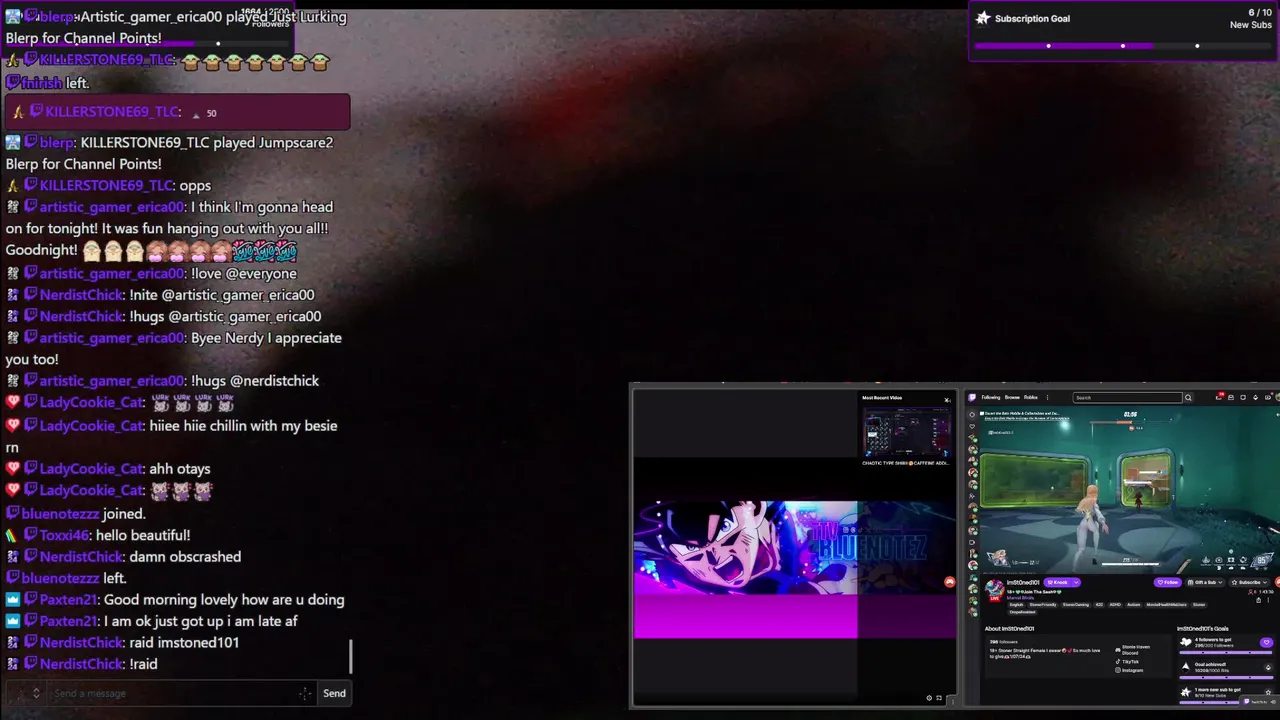
Task: Open the Gift a Sub dropdown
Action: (1207, 582)
